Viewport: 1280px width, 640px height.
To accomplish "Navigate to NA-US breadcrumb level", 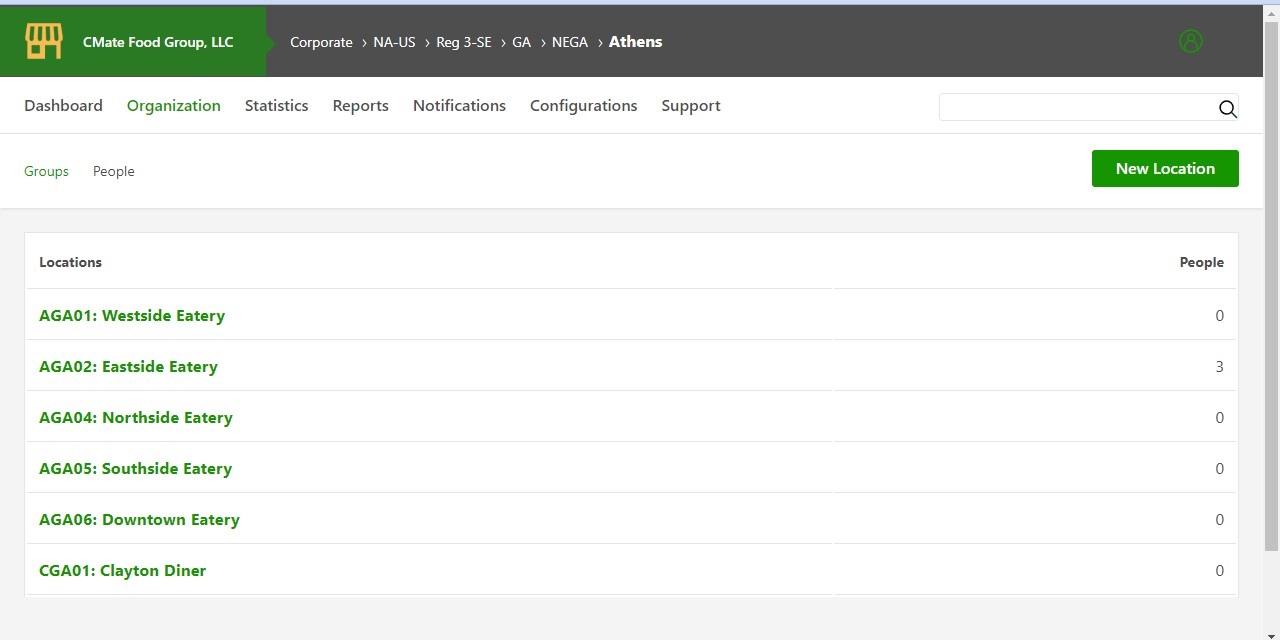I will click(x=394, y=42).
